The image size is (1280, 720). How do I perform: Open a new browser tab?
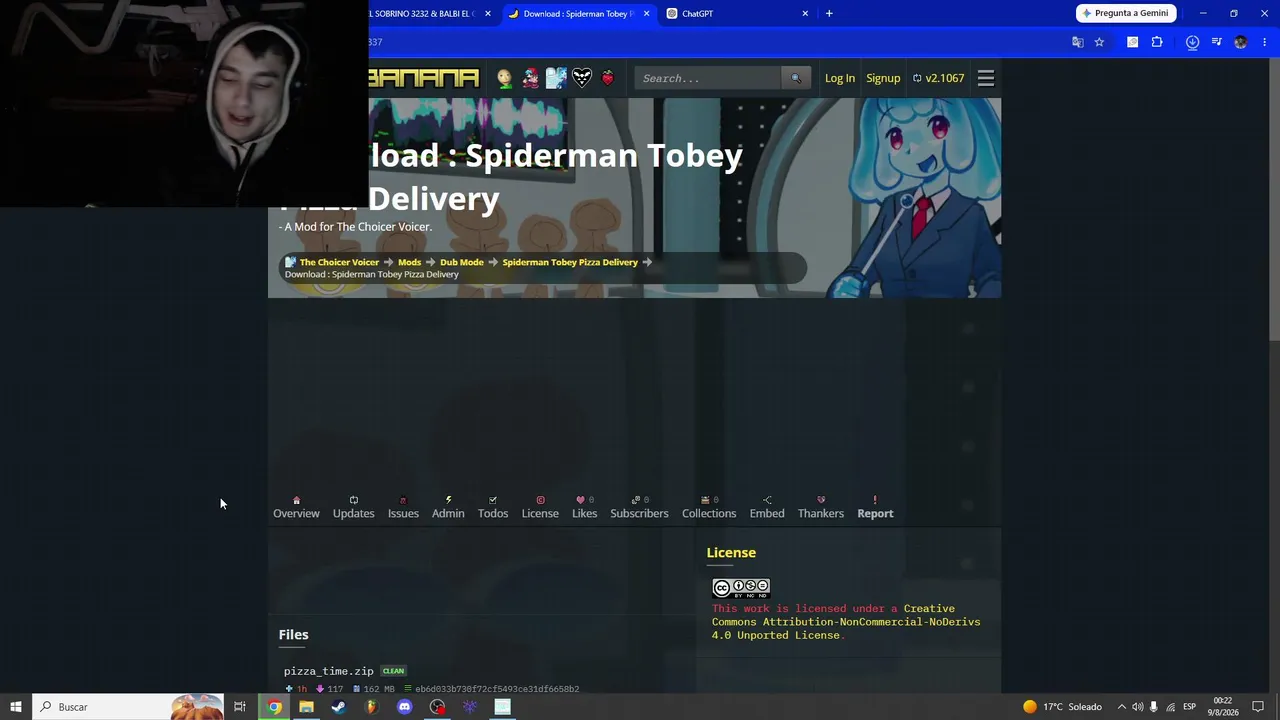coord(829,14)
